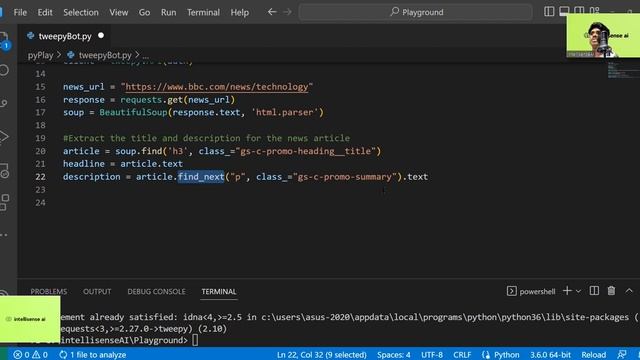Toggle the secondary sidebar layout icon
640x360 pixels.
point(579,10)
